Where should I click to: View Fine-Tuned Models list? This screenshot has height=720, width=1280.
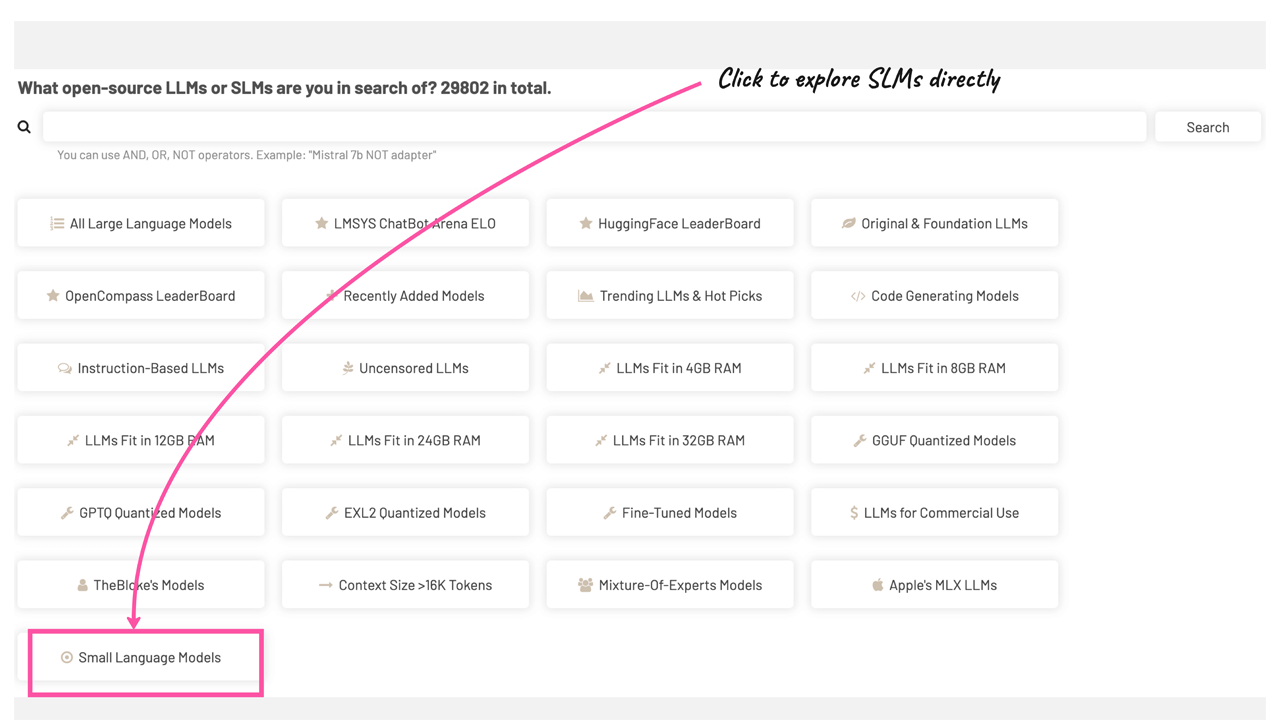click(x=670, y=513)
